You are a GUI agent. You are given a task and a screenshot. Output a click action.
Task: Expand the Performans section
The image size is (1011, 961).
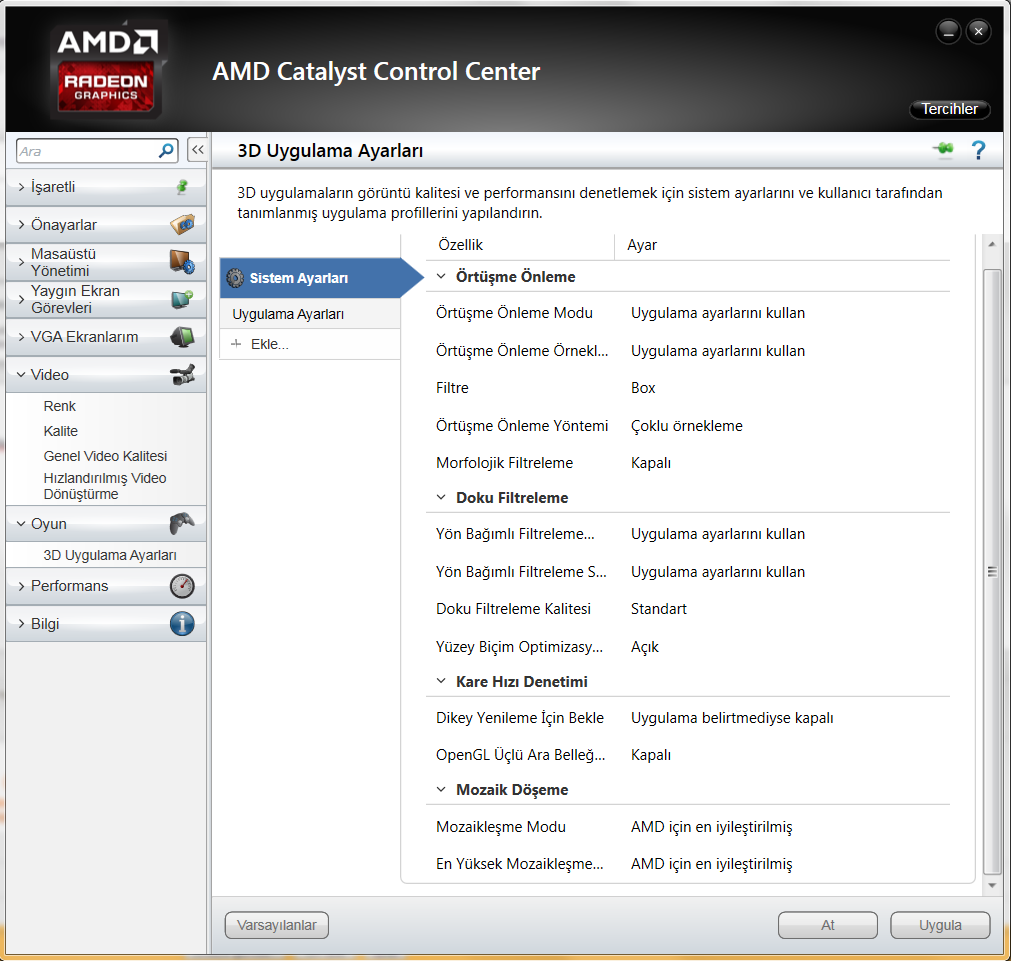(x=22, y=586)
